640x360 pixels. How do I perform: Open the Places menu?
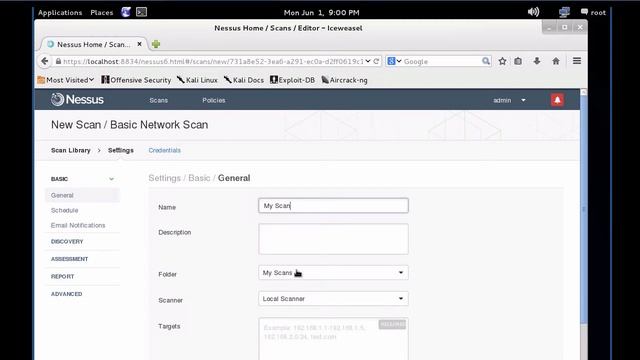tap(102, 12)
